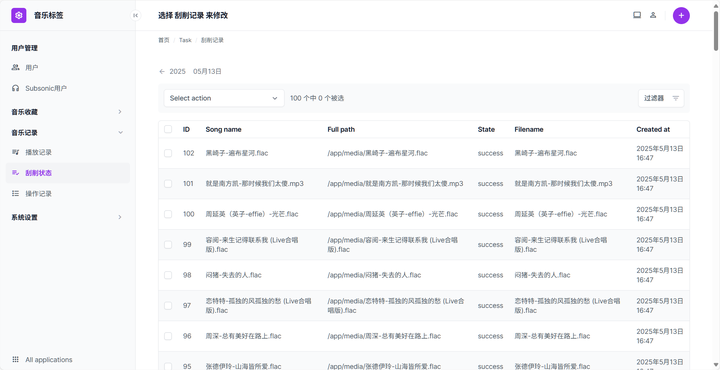Viewport: 720px width, 370px height.
Task: Open ID 100 record link
Action: 189,214
